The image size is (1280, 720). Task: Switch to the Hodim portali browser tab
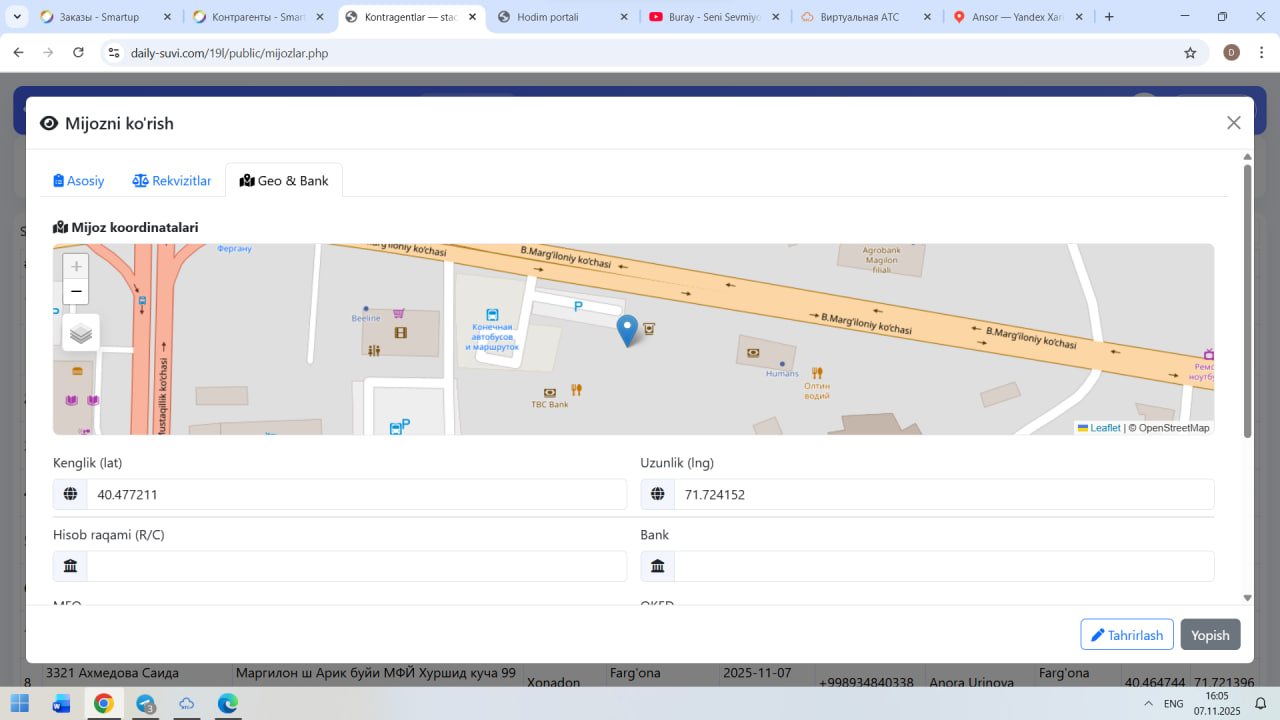point(564,17)
